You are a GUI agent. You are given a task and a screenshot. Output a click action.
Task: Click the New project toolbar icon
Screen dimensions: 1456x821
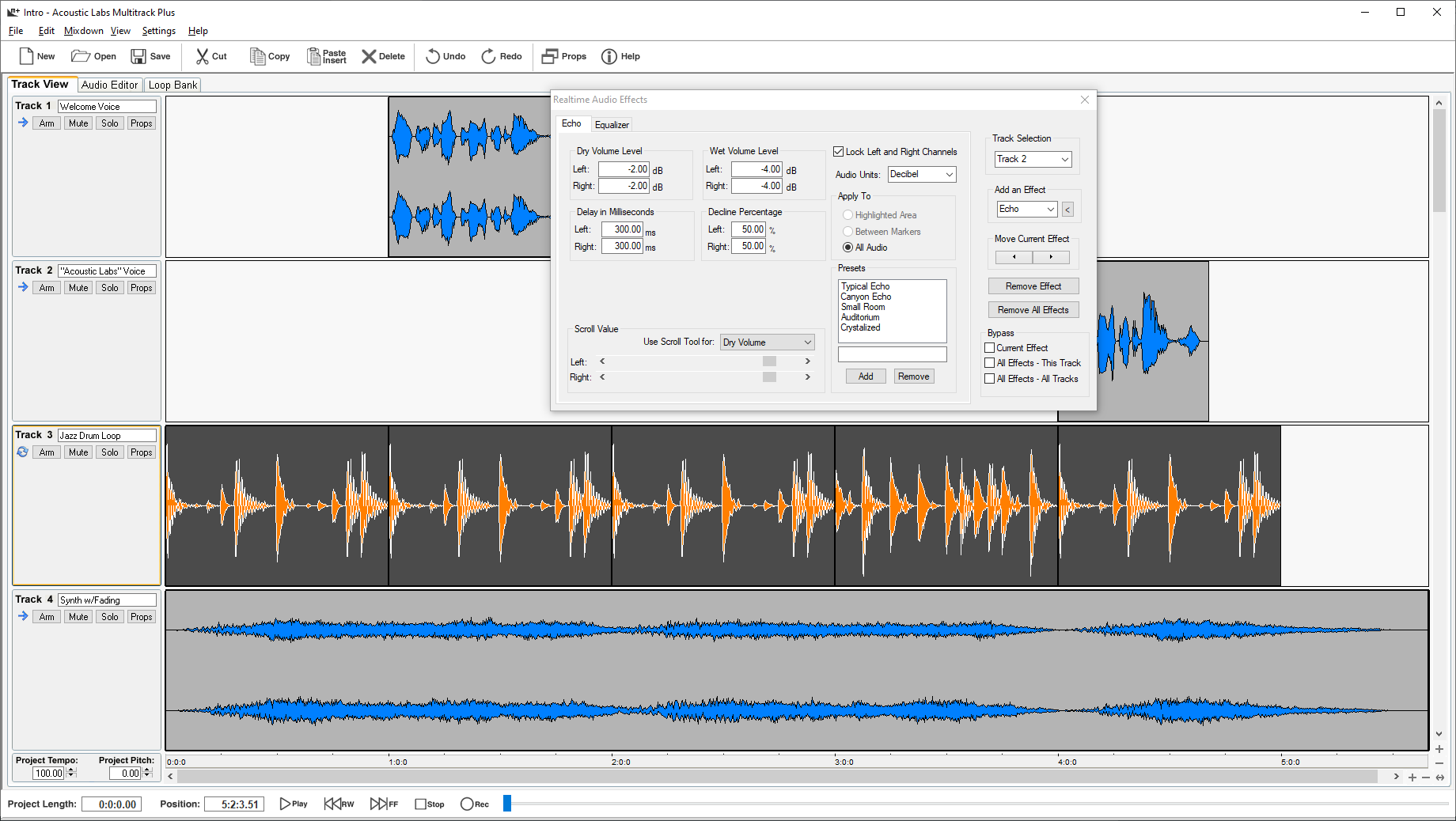pyautogui.click(x=27, y=56)
